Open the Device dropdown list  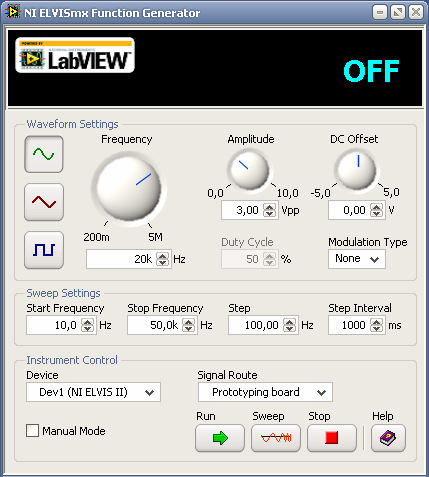click(93, 392)
